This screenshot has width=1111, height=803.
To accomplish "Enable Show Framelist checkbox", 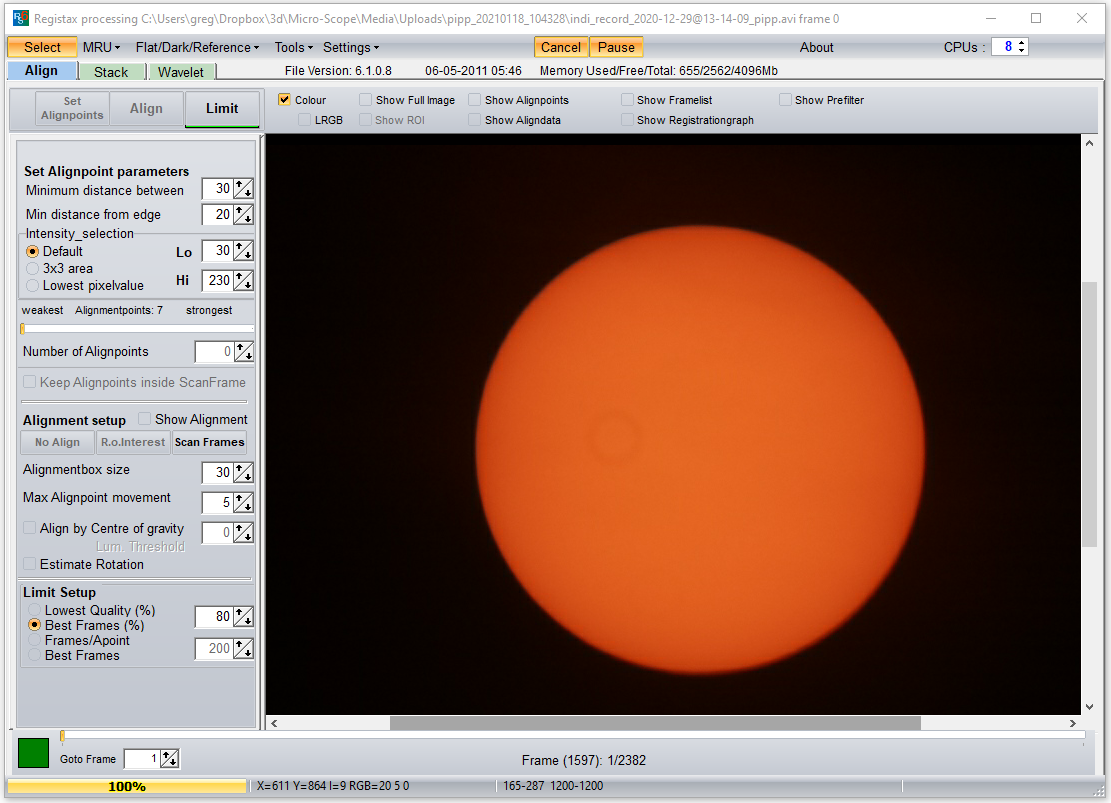I will click(x=626, y=100).
